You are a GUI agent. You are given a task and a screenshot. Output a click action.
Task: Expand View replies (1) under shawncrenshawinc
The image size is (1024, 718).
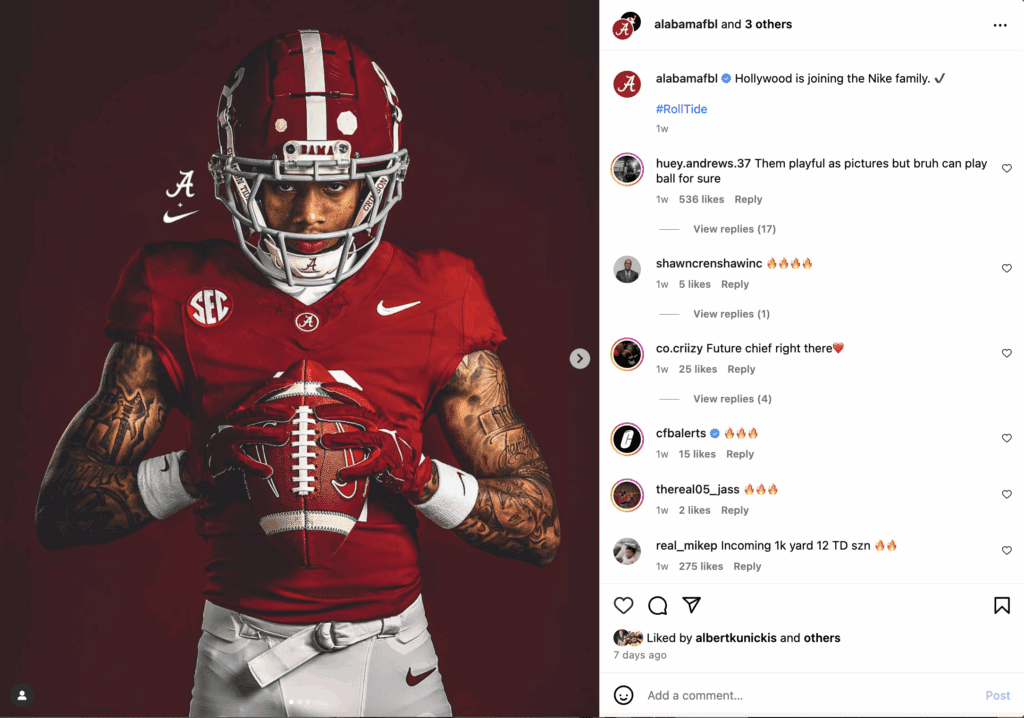[731, 314]
